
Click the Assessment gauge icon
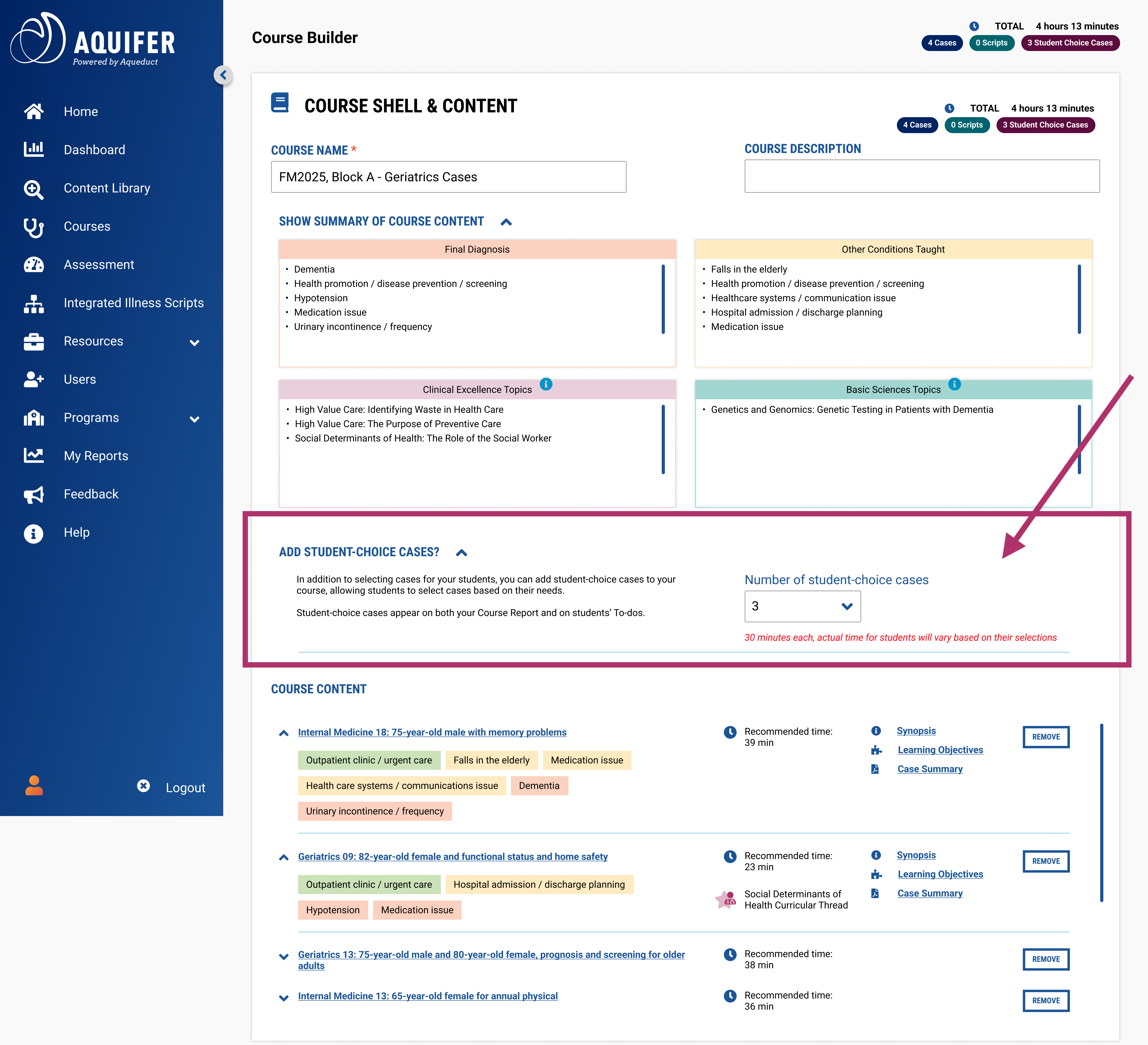pyautogui.click(x=33, y=265)
